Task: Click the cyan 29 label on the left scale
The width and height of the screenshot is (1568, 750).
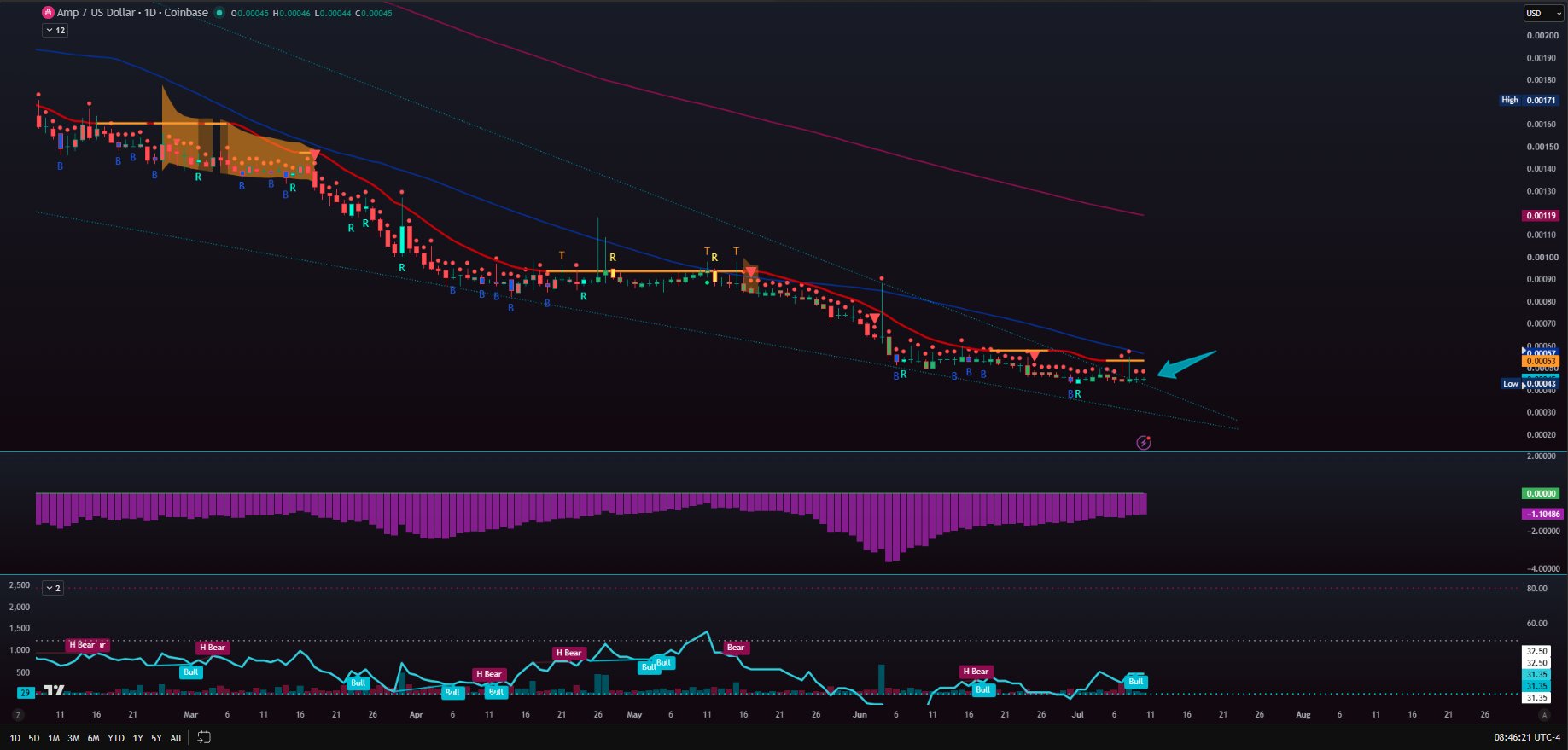Action: click(25, 694)
